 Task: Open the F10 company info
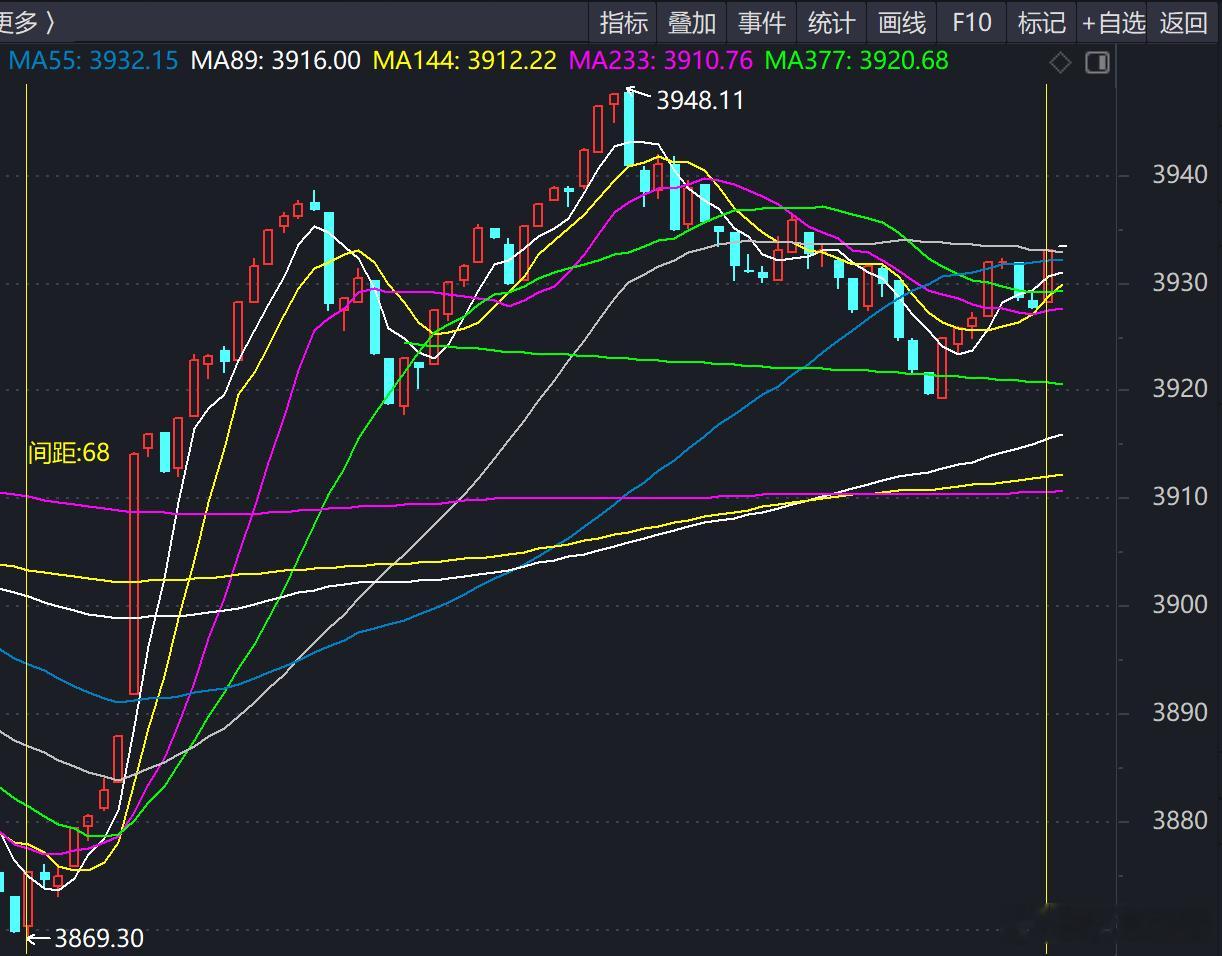pyautogui.click(x=972, y=22)
